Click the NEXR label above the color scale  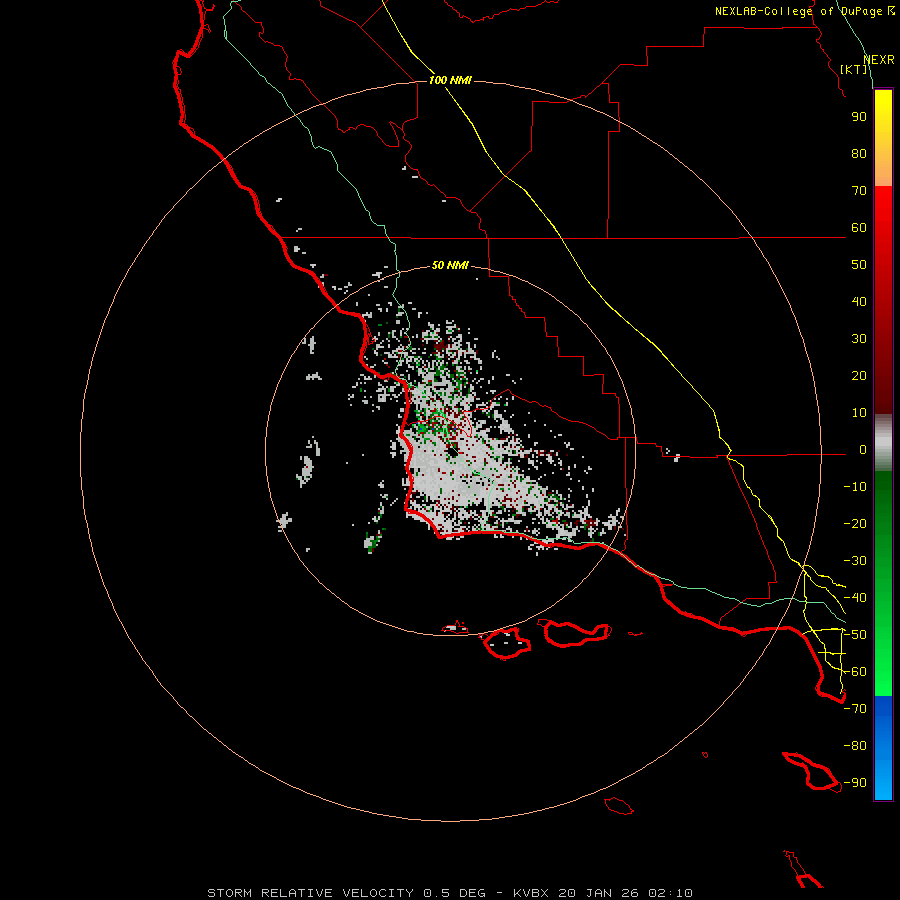[x=879, y=60]
